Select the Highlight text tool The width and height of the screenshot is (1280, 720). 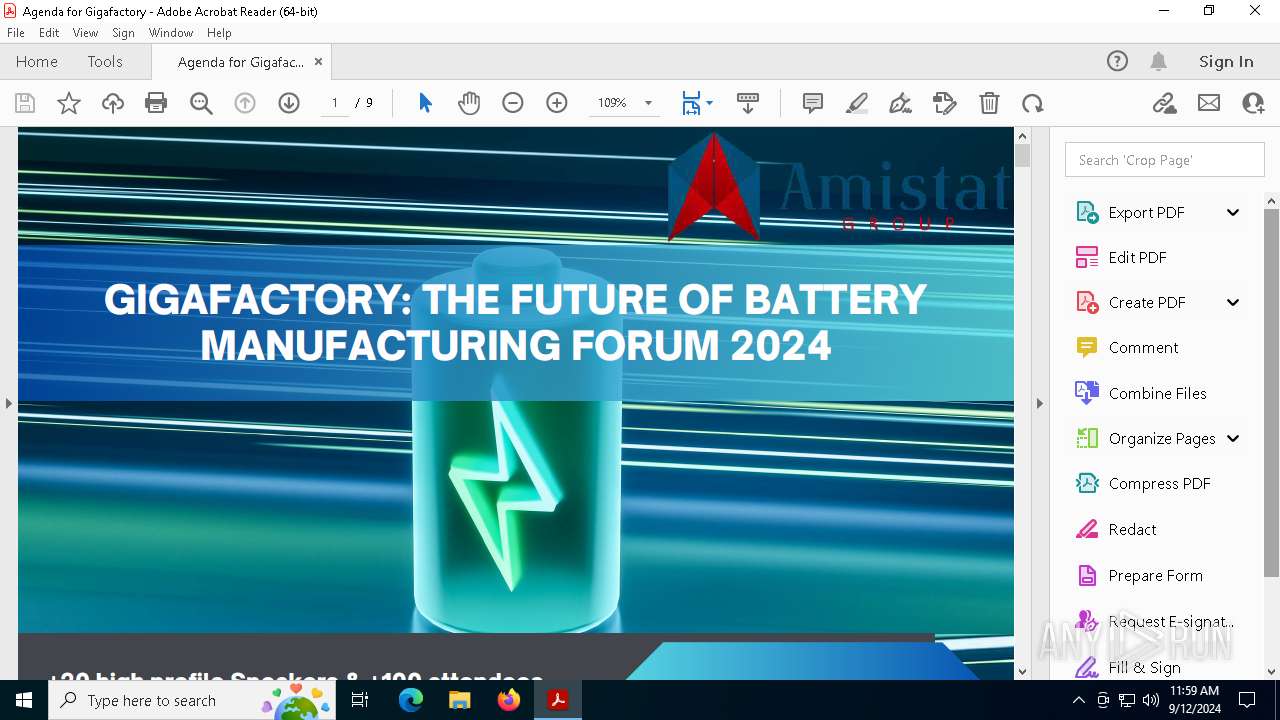[857, 103]
